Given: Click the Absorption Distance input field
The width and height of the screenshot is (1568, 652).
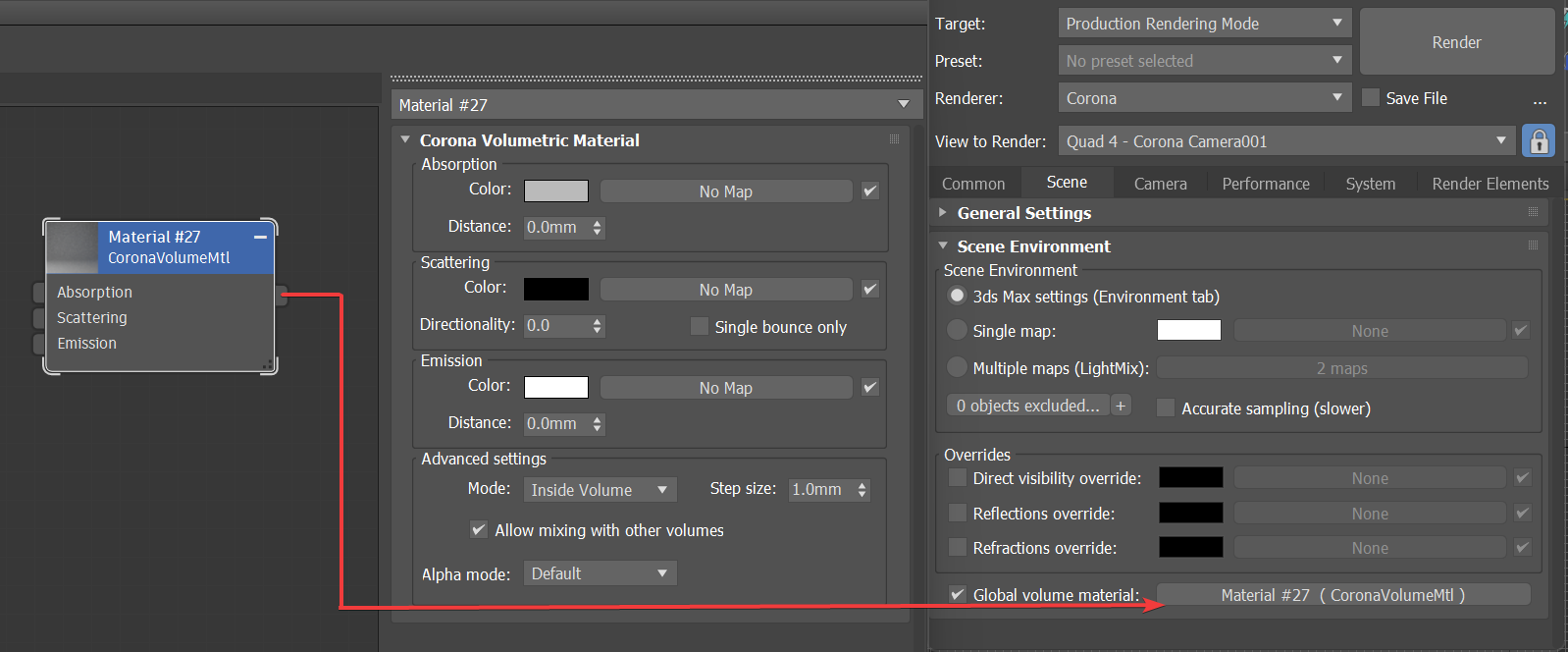Looking at the screenshot, I should 556,227.
